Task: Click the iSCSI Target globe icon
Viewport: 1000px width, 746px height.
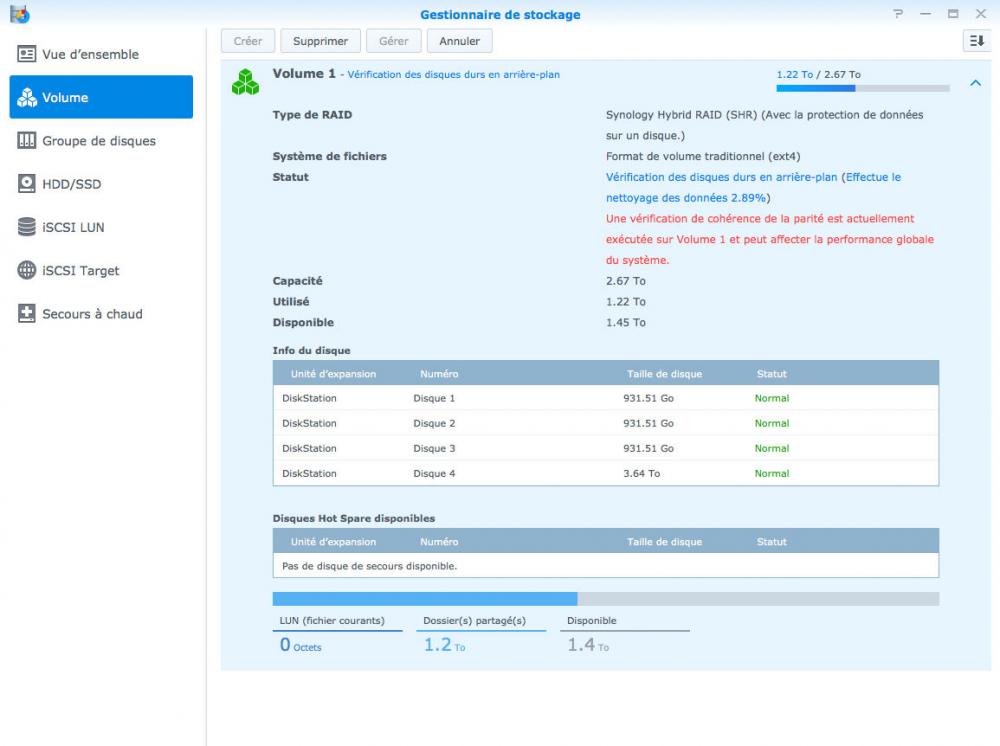Action: pos(27,270)
